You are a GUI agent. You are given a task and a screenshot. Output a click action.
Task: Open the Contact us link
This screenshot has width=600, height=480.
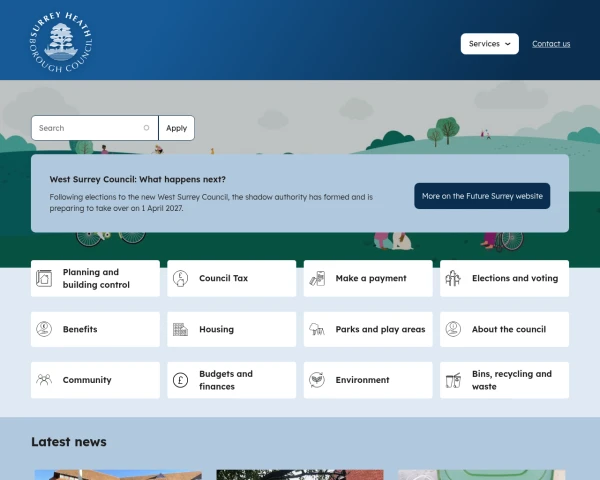pos(551,44)
